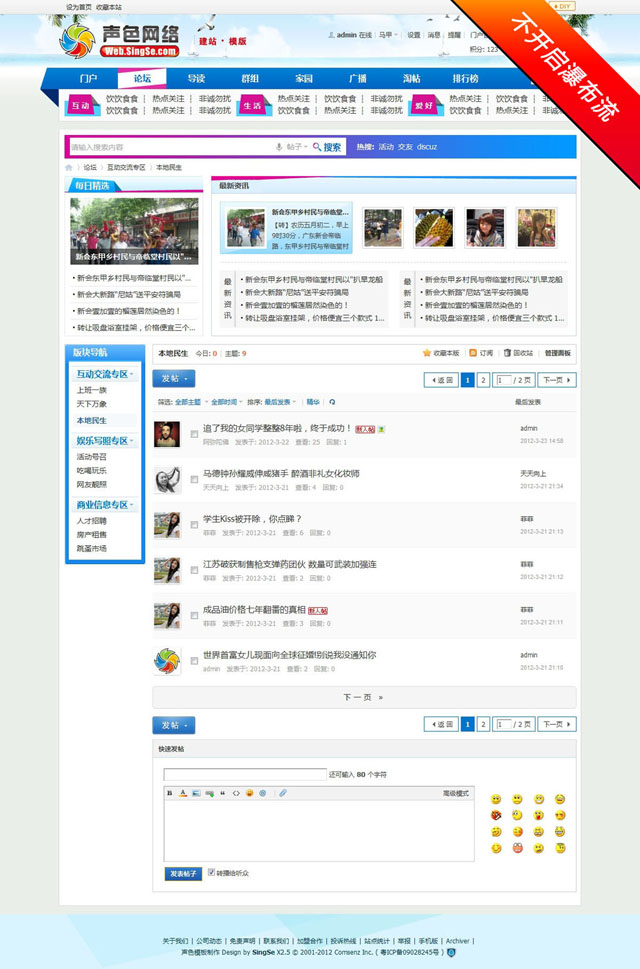Click the search text input field
This screenshot has width=640, height=969.
[x=170, y=147]
